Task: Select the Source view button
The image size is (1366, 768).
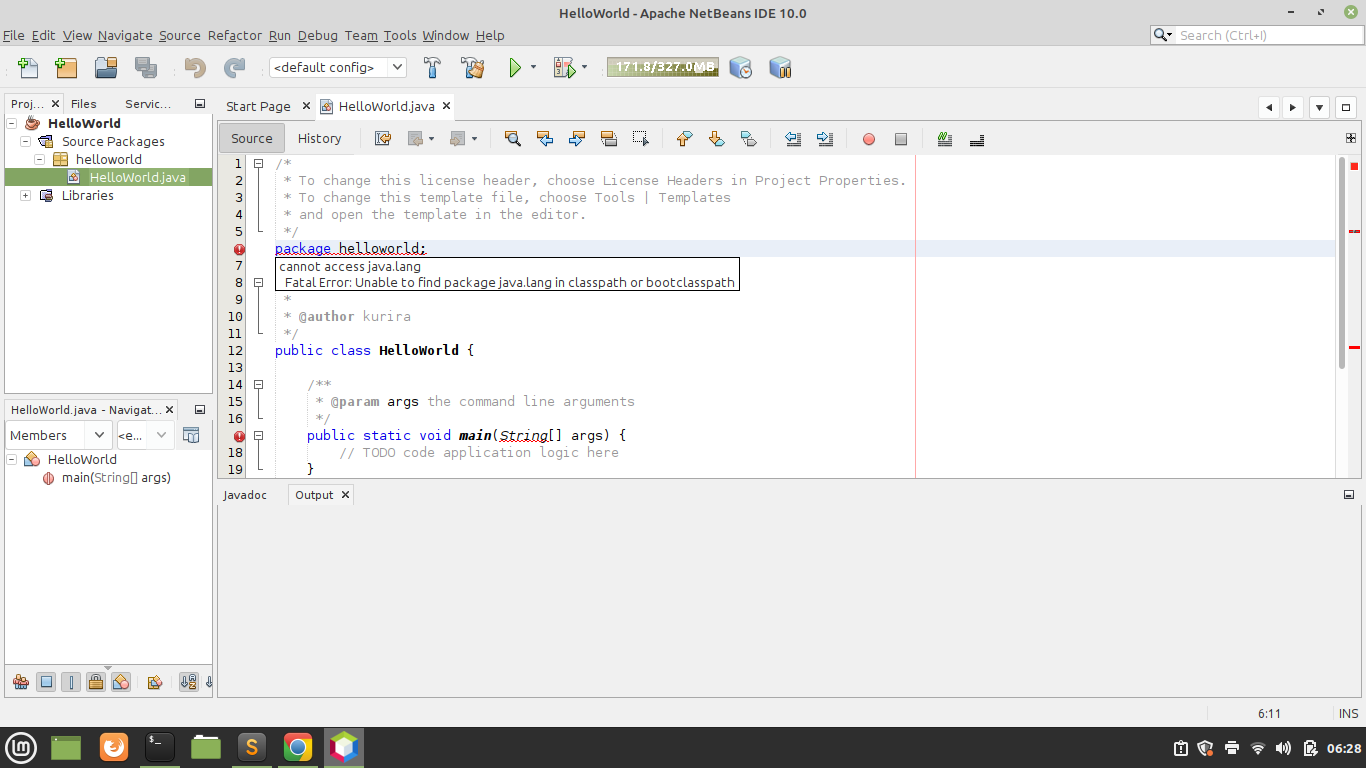Action: [252, 138]
